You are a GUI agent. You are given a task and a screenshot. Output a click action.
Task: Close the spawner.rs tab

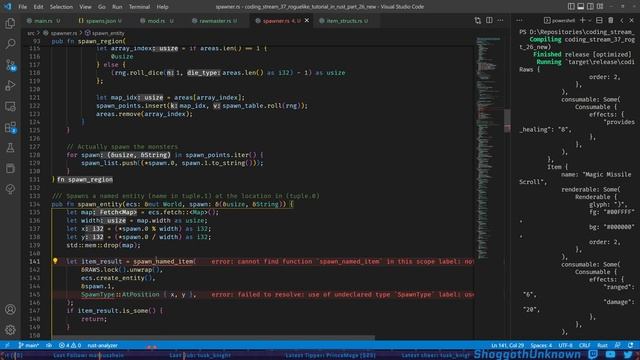pos(307,20)
